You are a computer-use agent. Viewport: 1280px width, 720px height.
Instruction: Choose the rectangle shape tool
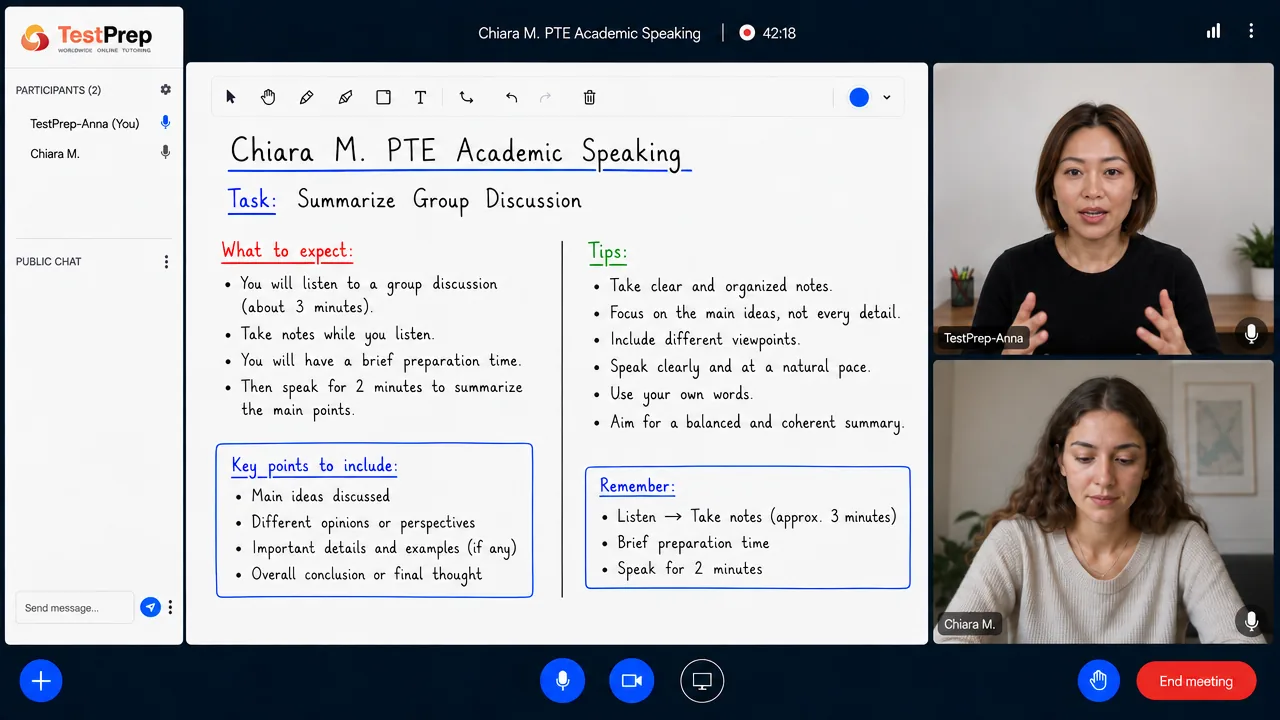pyautogui.click(x=383, y=97)
